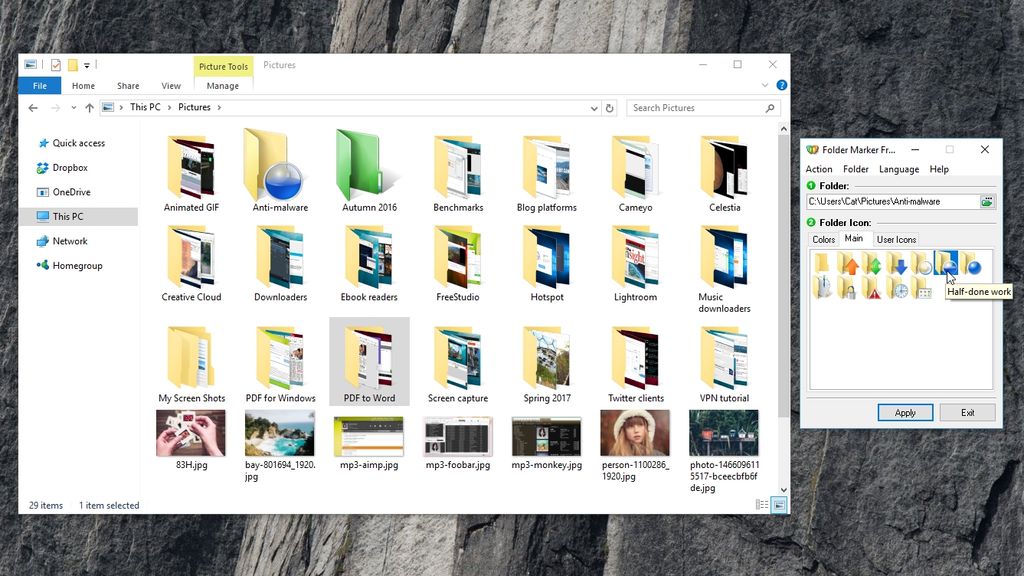
Task: Open the Language menu
Action: click(899, 169)
